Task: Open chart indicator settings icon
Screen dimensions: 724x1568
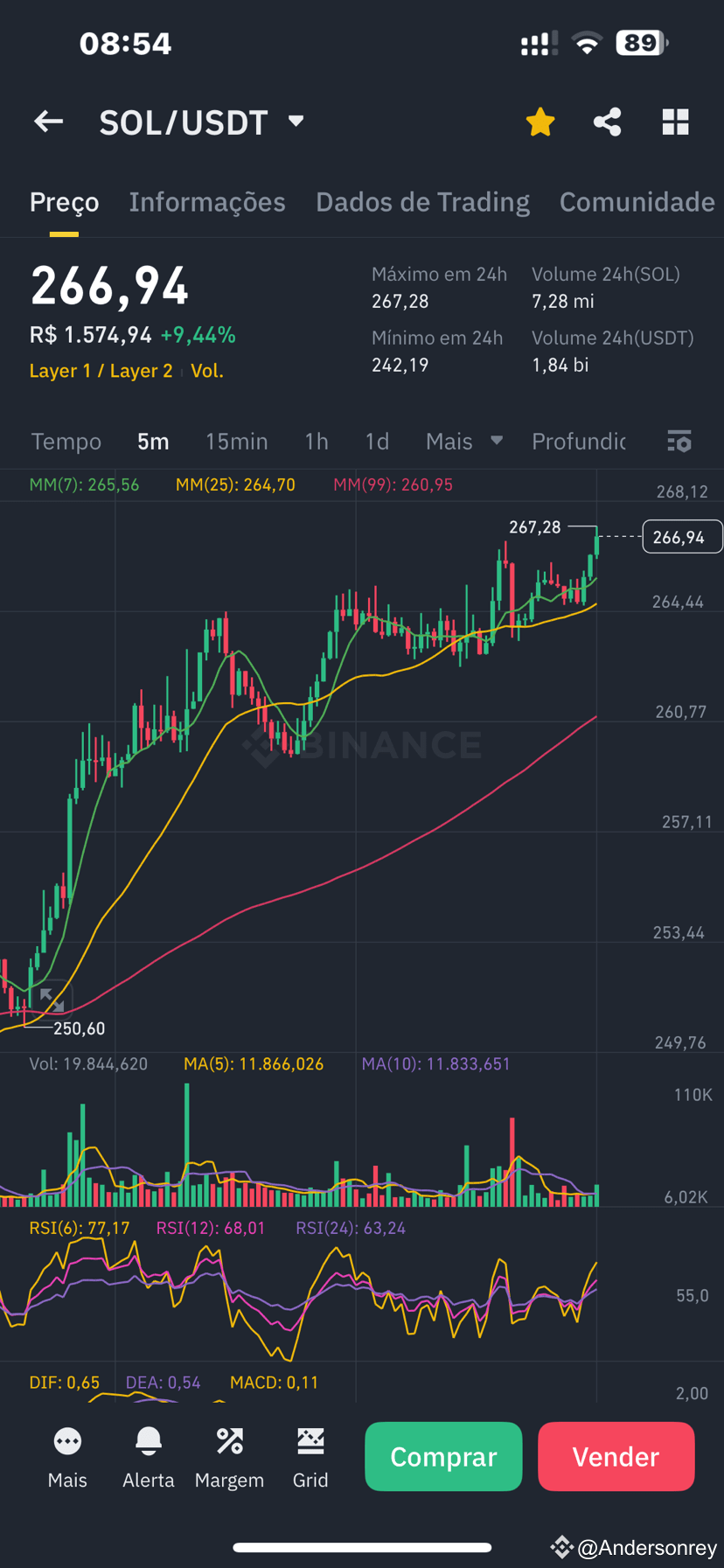Action: click(679, 441)
